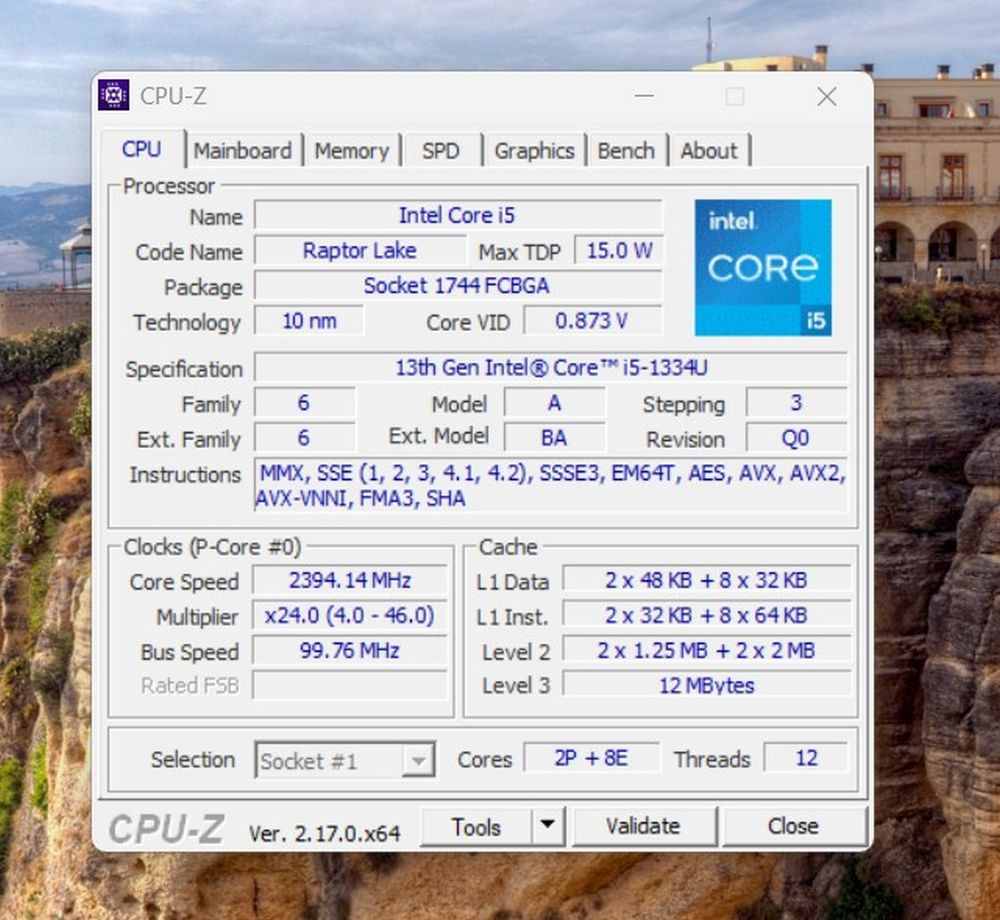Click the CPU-Z app icon in title bar
The width and height of the screenshot is (1000, 920).
114,96
